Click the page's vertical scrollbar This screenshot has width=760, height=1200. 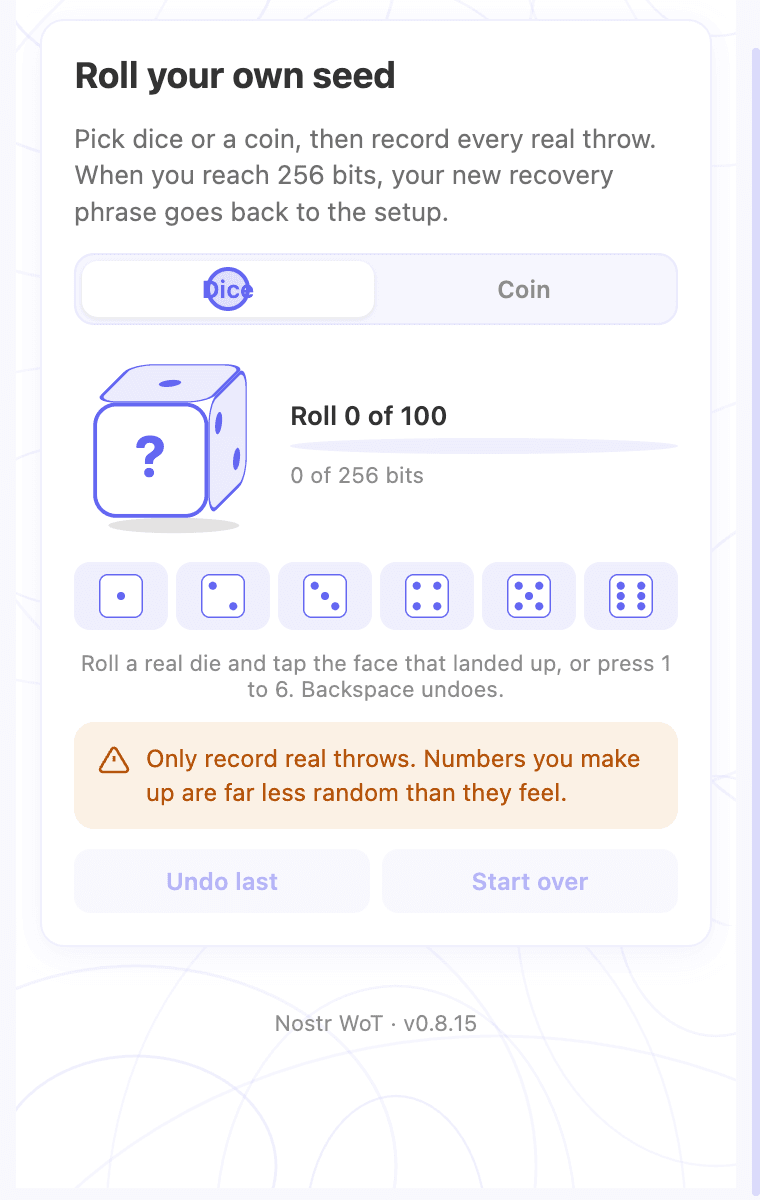(x=755, y=600)
